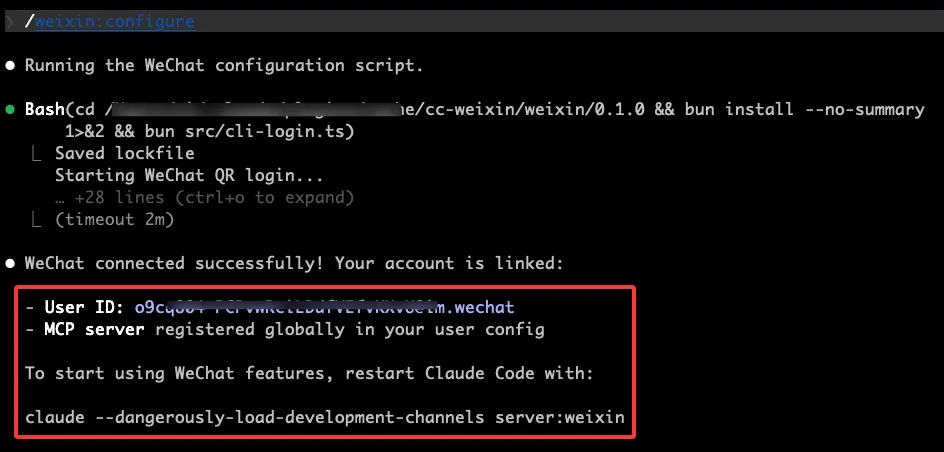
Task: Click the /weixin:configure command link
Action: click(115, 21)
